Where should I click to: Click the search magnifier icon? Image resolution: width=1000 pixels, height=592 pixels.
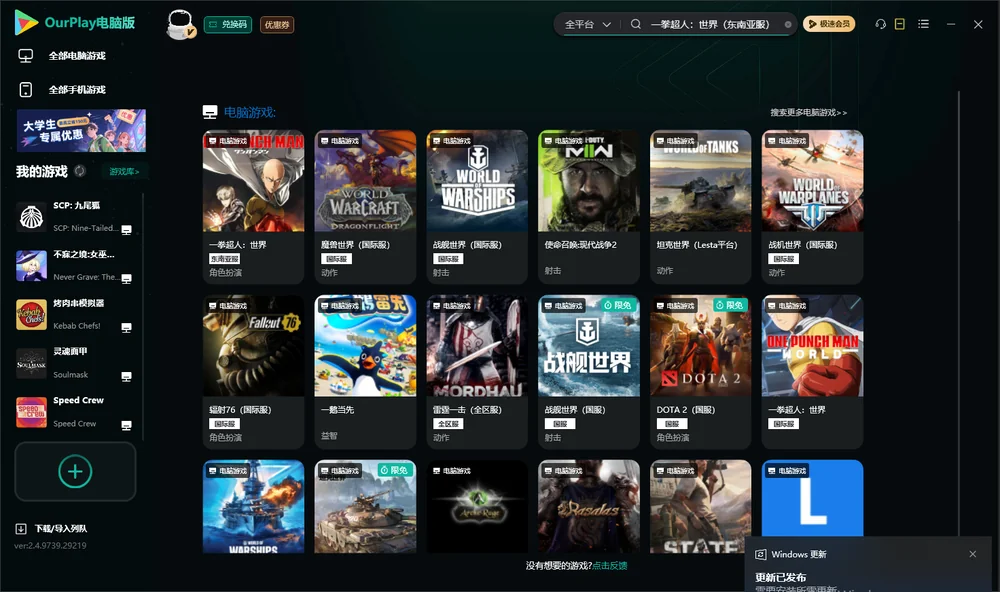click(x=636, y=24)
